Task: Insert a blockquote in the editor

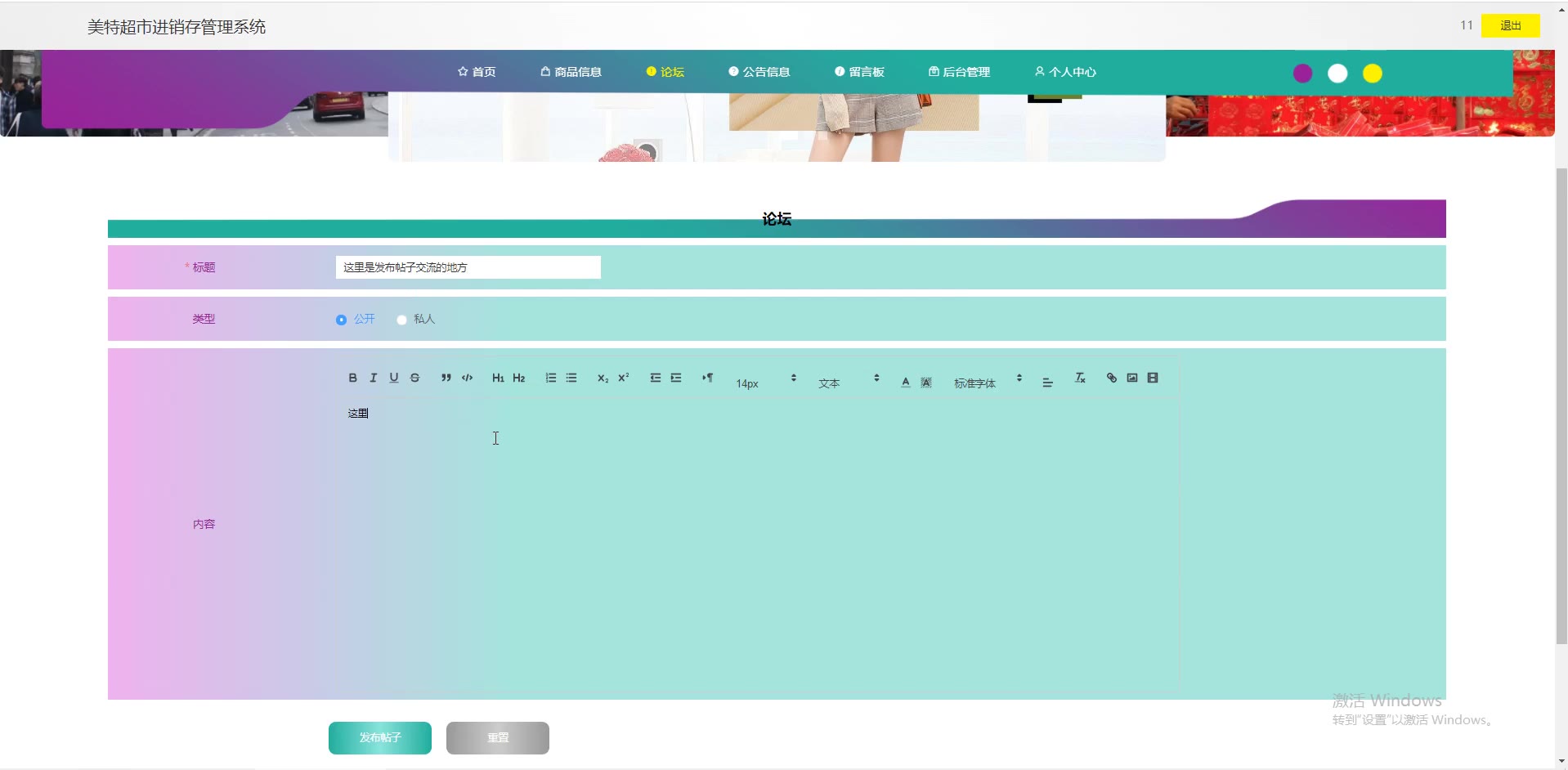Action: [446, 378]
